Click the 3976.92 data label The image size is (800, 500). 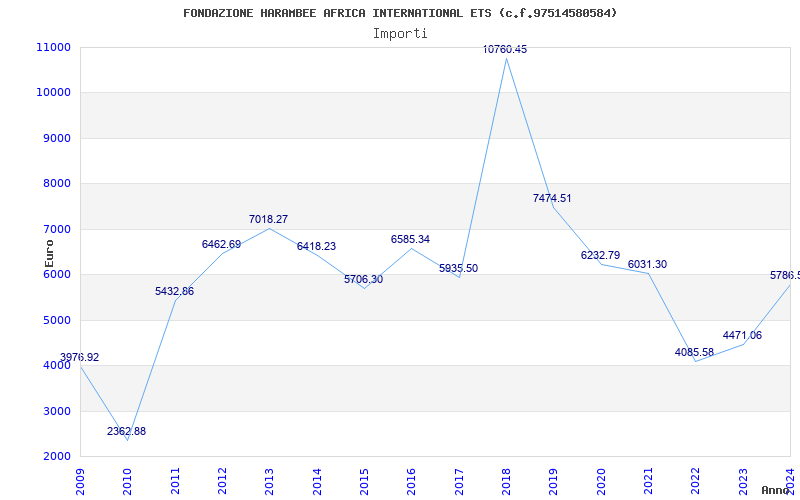tap(80, 358)
